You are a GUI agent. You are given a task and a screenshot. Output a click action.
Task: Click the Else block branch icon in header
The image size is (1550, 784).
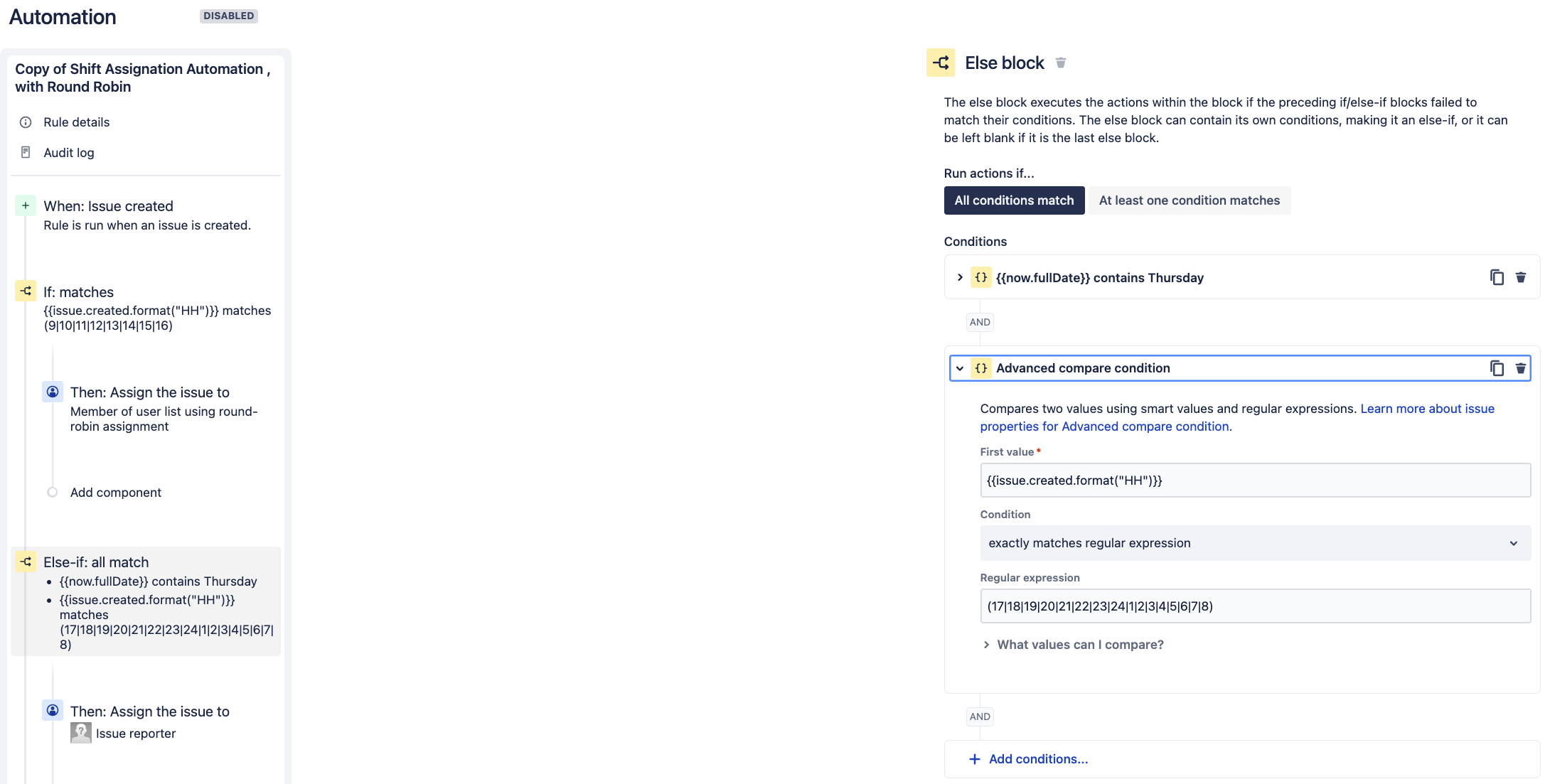click(x=940, y=63)
